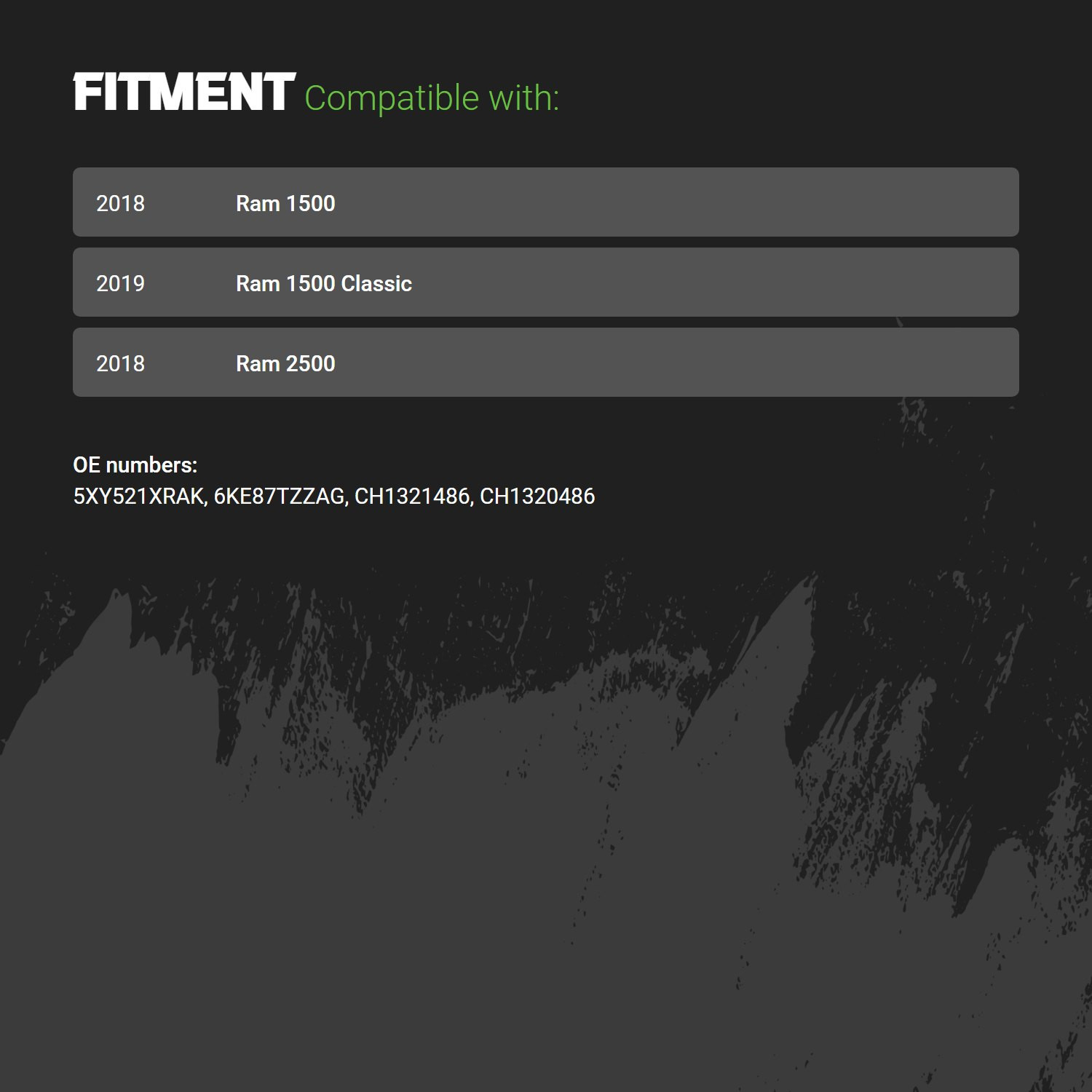The width and height of the screenshot is (1092, 1092).
Task: Click the word 'Classic' in the 2019 row
Action: [376, 283]
